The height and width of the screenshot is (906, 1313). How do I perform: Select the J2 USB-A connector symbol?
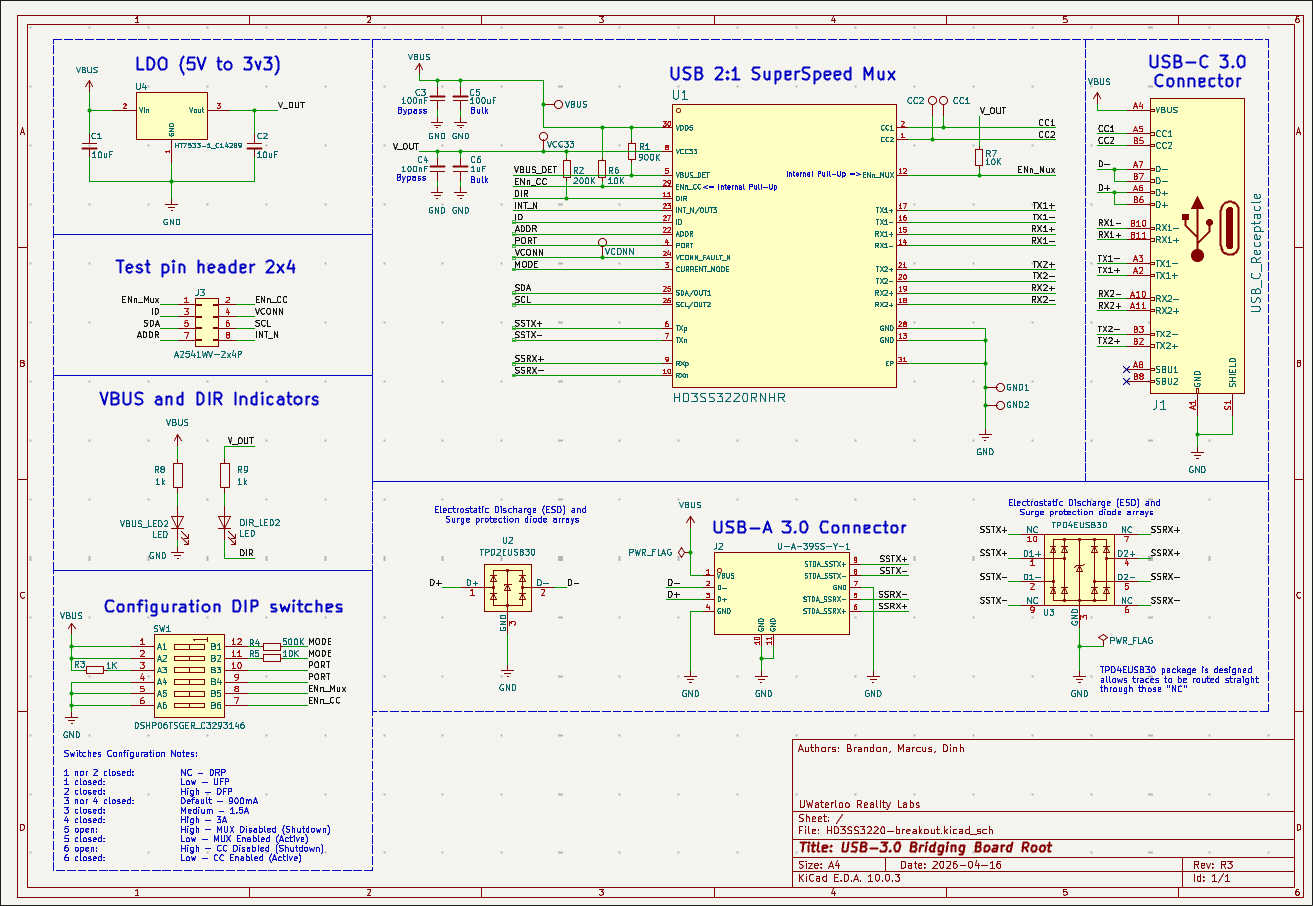(x=781, y=594)
